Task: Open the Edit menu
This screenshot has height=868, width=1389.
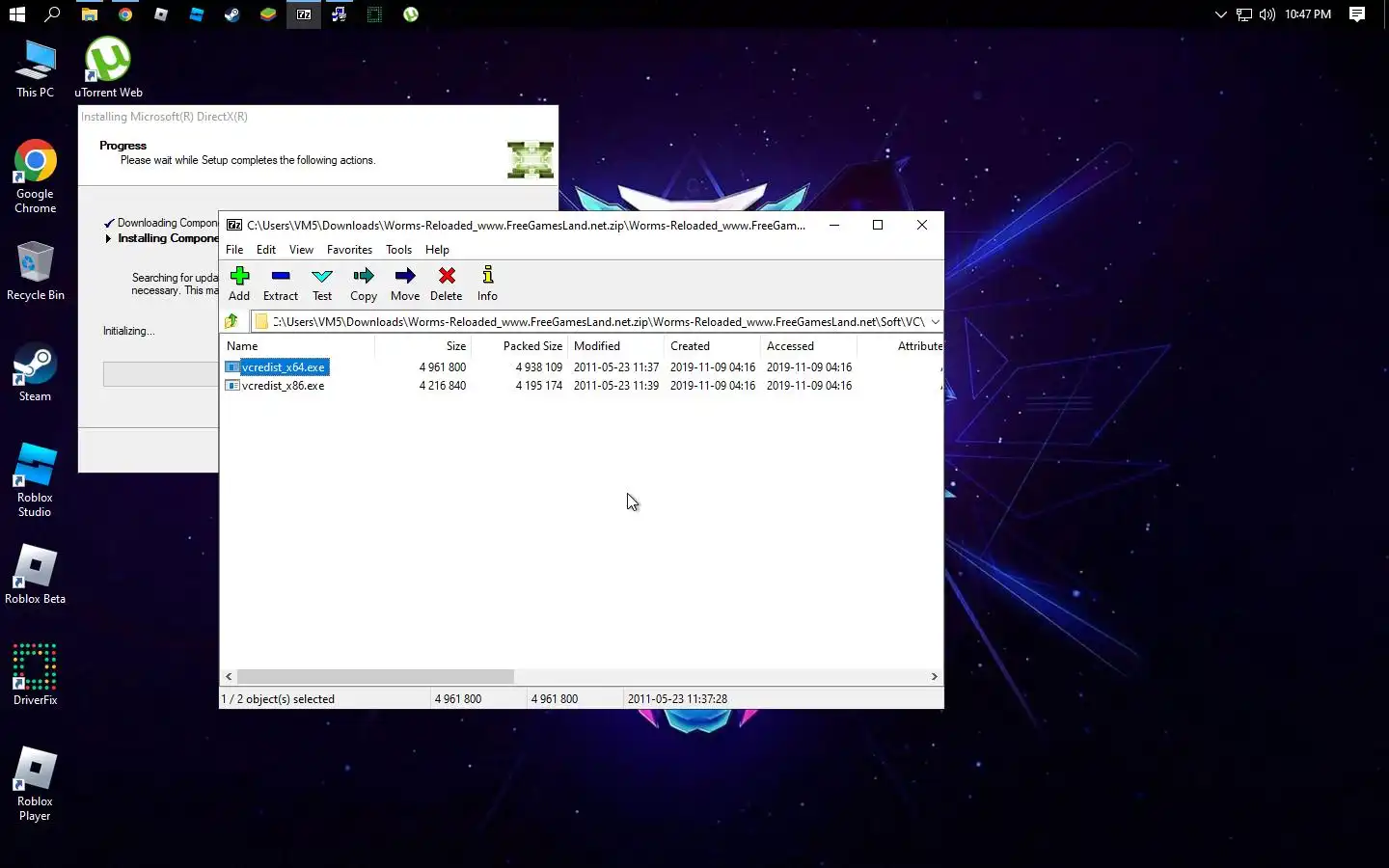Action: tap(266, 249)
